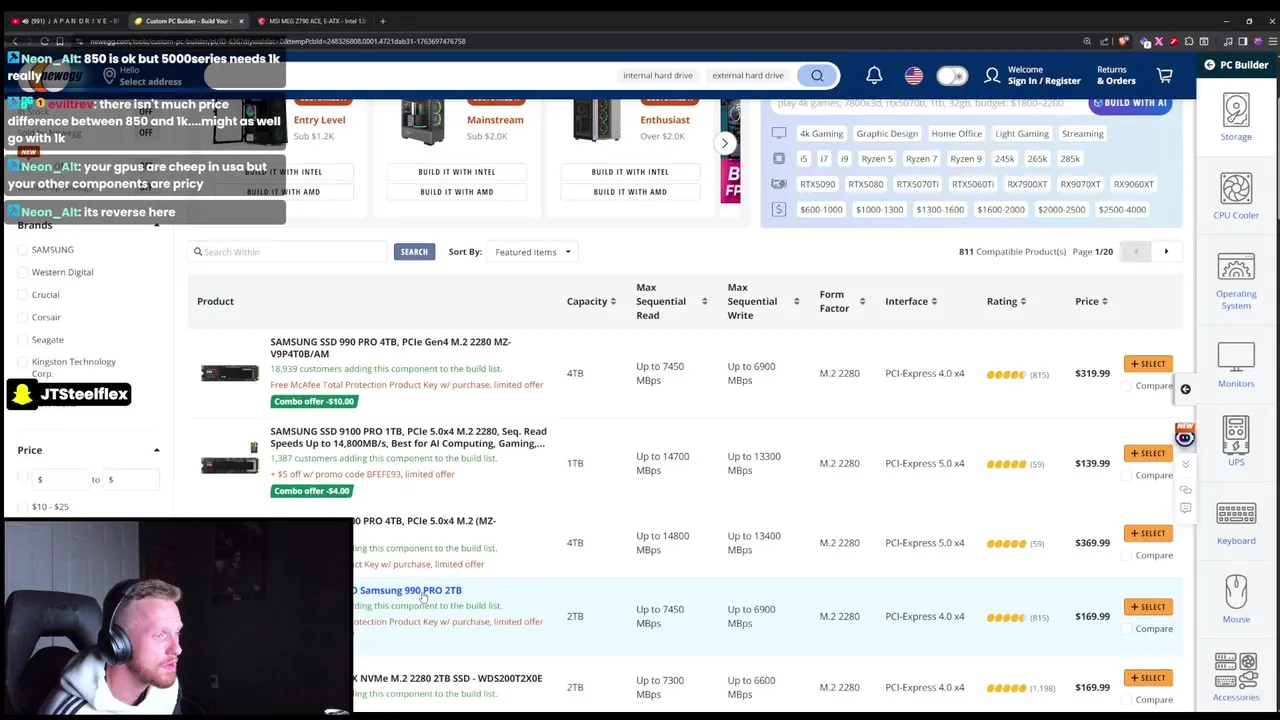The image size is (1280, 720).
Task: Click the CPU filter row icon
Action: (779, 159)
